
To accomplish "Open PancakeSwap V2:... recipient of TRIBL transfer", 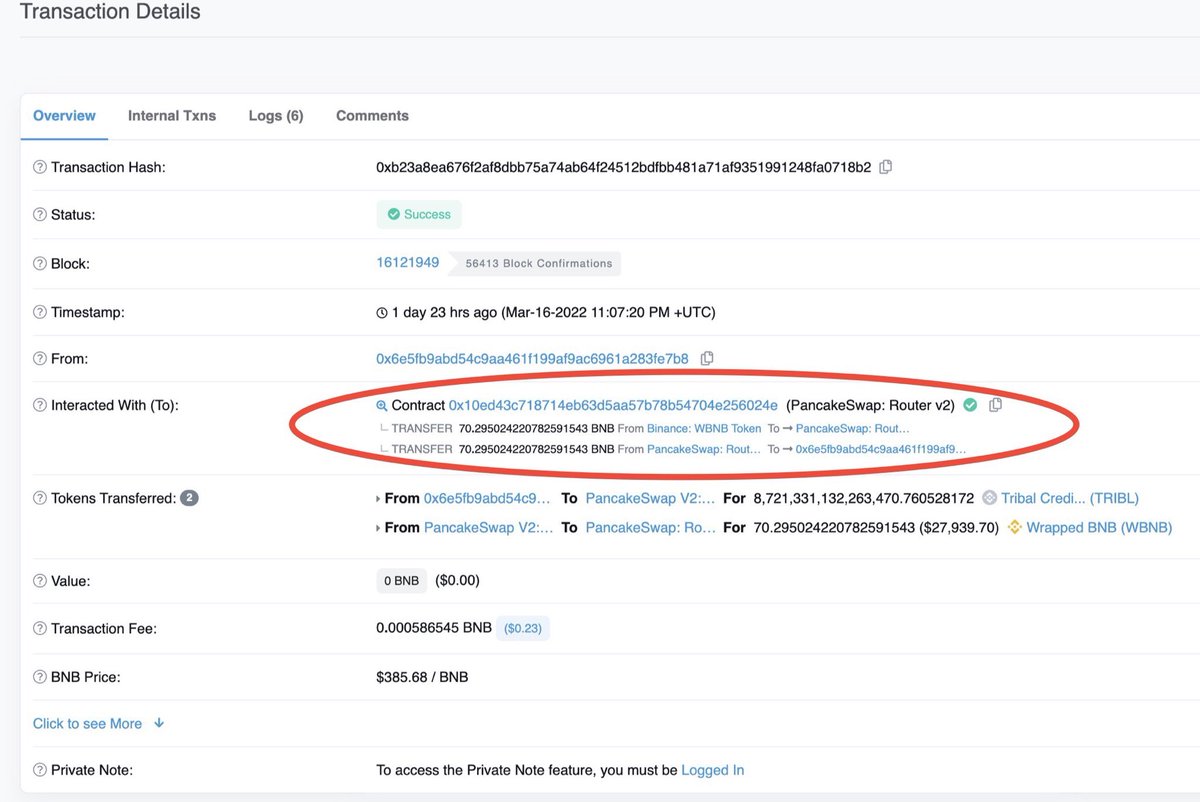I will (651, 498).
